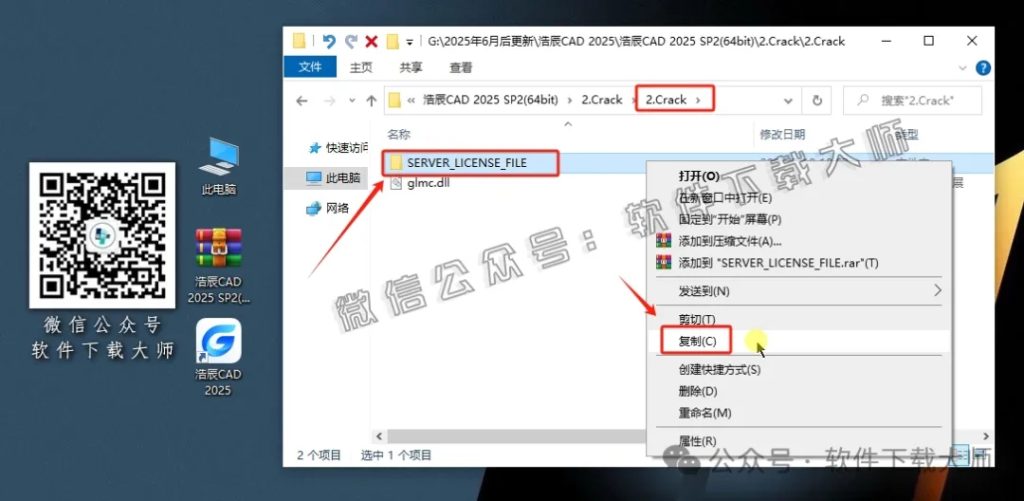This screenshot has height=501, width=1024.
Task: Open the 文件 ribbon tab
Action: point(310,67)
